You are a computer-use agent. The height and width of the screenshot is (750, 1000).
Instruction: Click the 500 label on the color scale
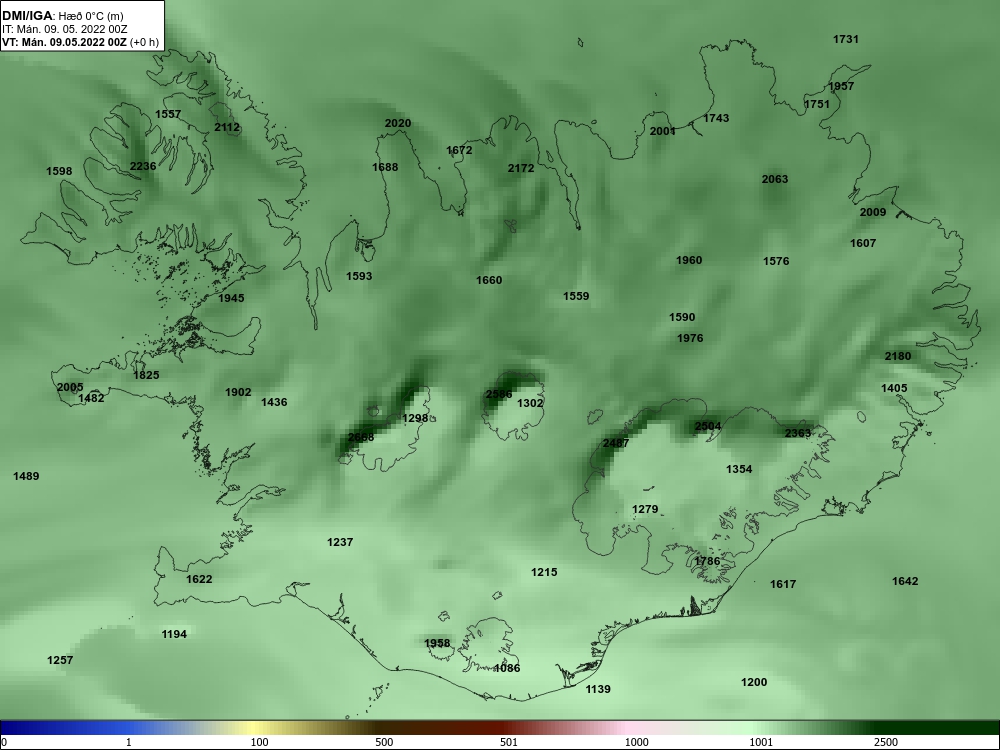(x=385, y=742)
